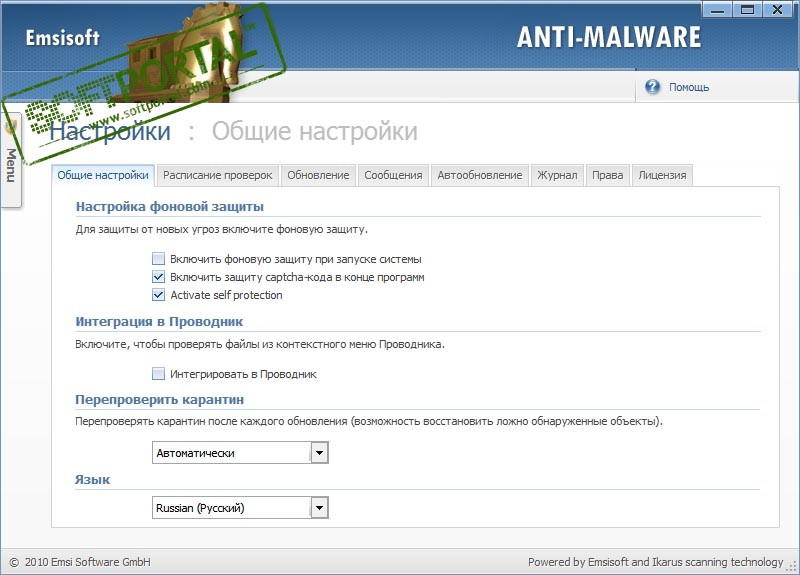Uncheck the captcha-code protection checkbox
Screen dimensions: 800x575
click(x=159, y=277)
